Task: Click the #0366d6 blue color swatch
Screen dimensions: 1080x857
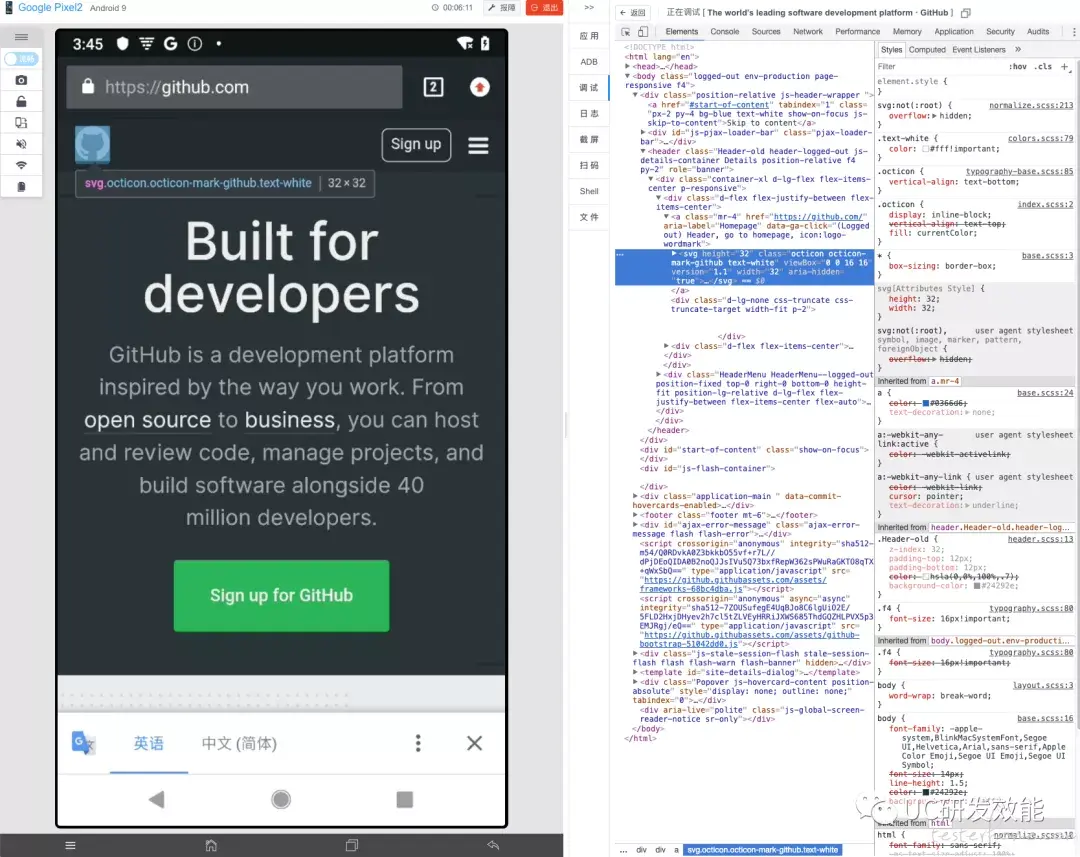Action: click(926, 403)
